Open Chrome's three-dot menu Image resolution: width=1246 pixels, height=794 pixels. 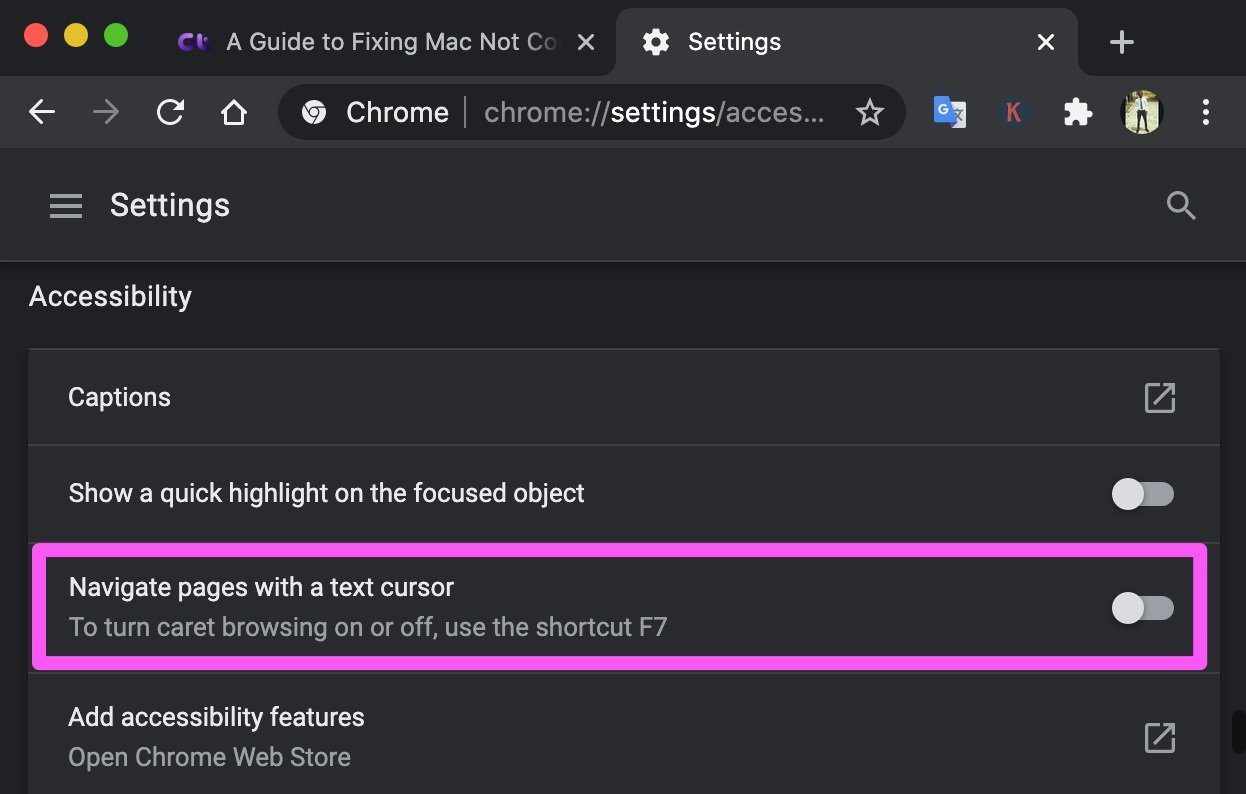coord(1205,112)
